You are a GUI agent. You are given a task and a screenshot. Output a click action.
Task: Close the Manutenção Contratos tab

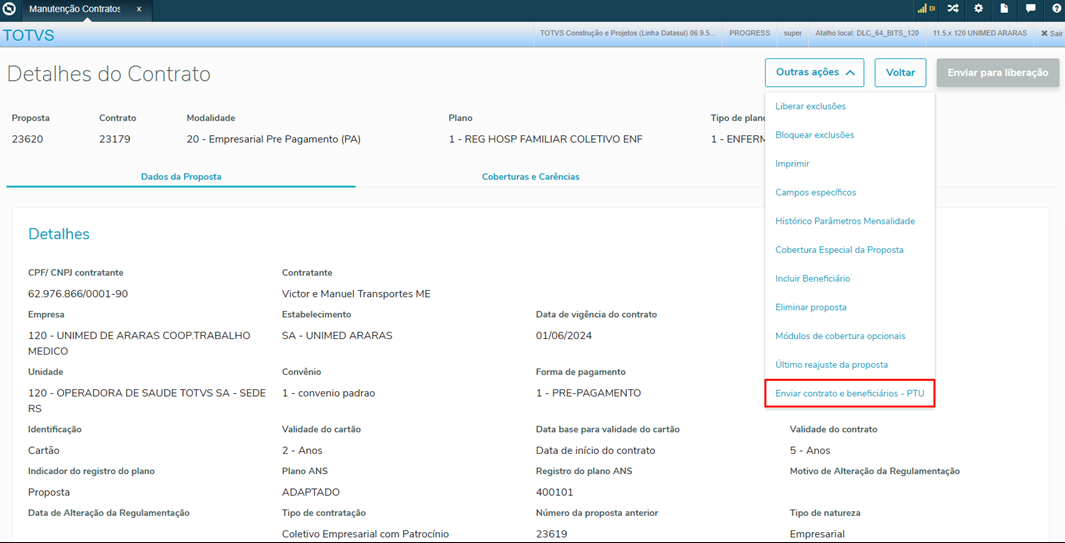pos(139,10)
